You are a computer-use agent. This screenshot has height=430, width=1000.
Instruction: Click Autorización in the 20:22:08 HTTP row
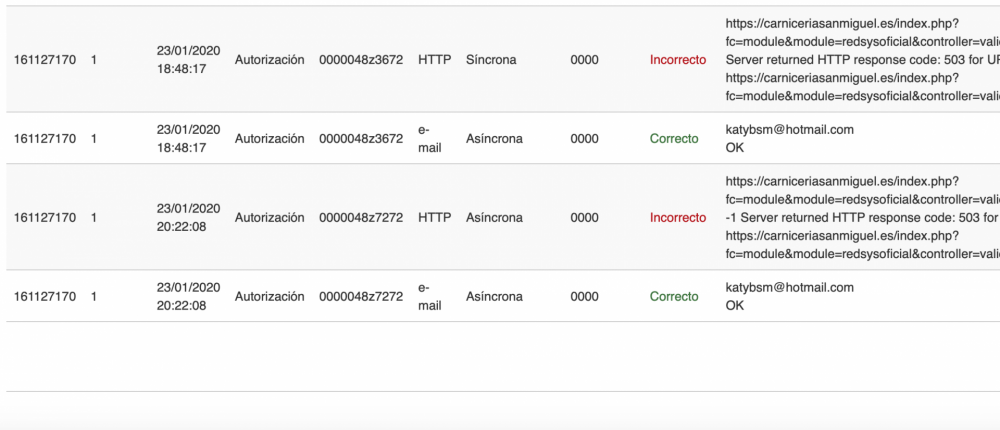click(x=269, y=218)
